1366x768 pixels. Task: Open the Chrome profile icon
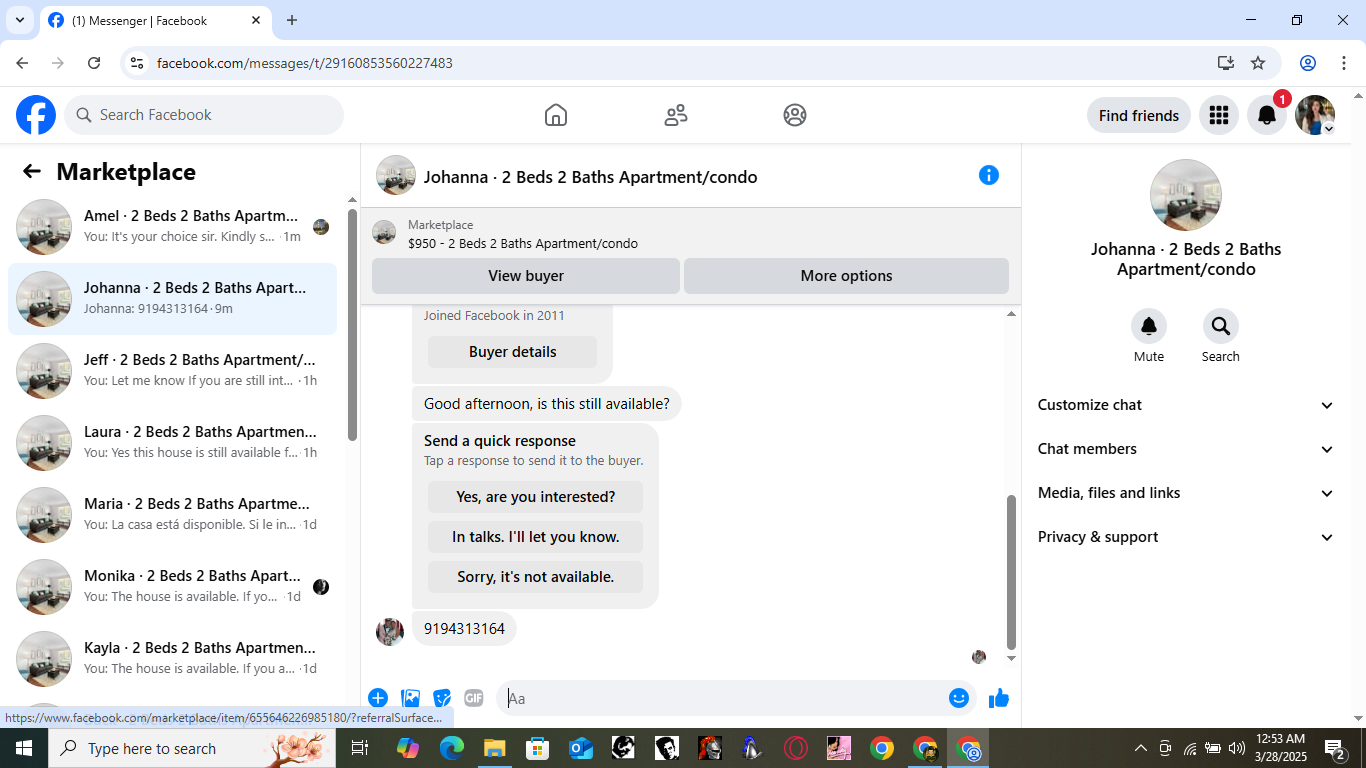(x=1308, y=63)
